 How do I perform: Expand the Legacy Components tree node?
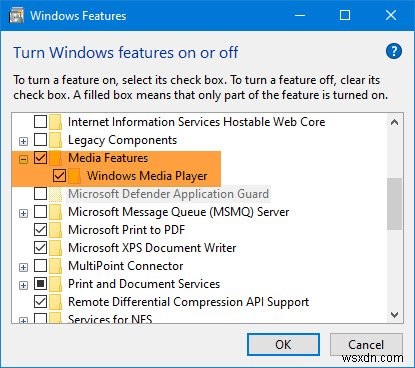coord(23,141)
